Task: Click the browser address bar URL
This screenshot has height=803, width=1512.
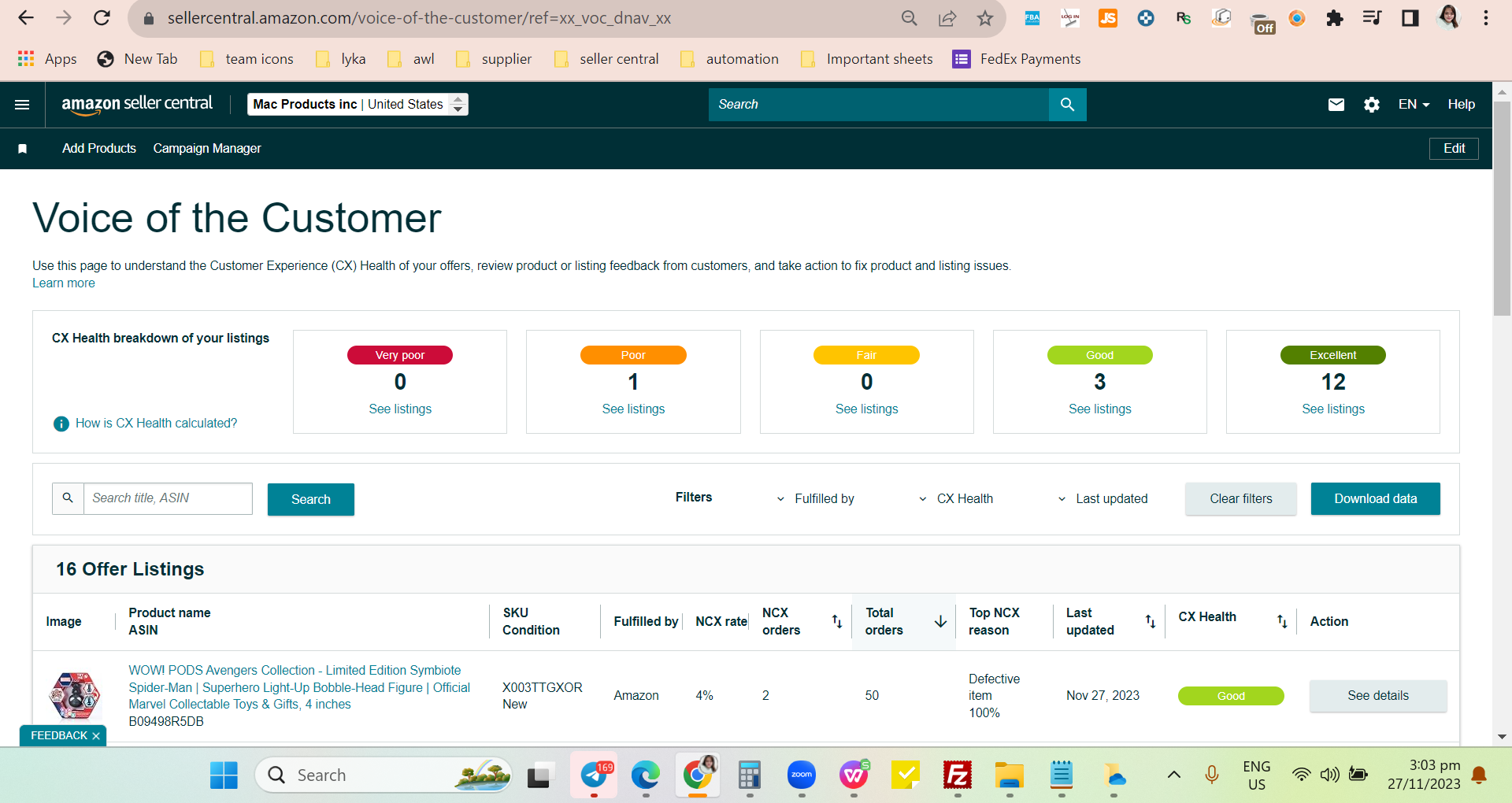Action: (419, 18)
